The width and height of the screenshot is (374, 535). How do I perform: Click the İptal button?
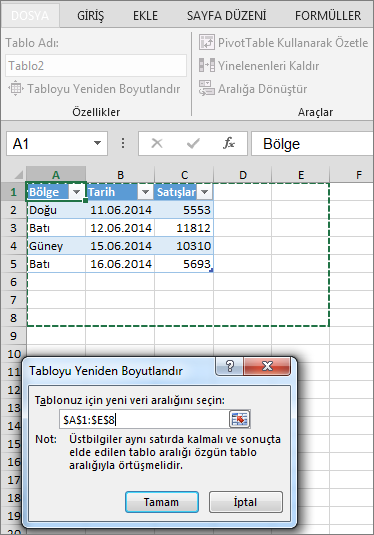[x=246, y=502]
